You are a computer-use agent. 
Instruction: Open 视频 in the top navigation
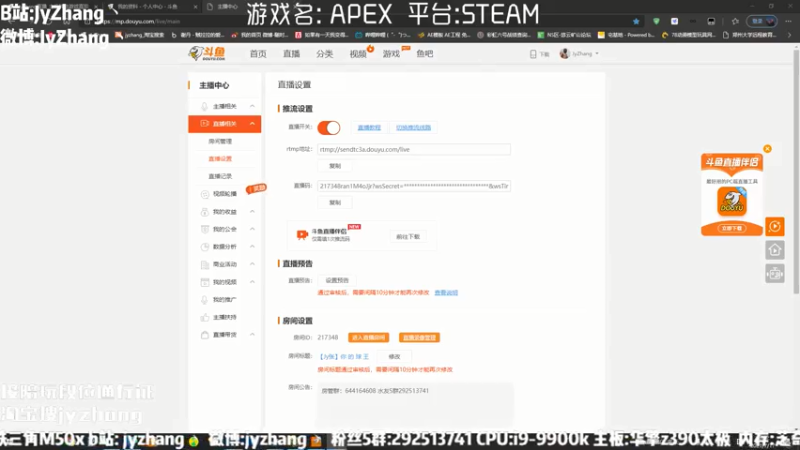click(358, 54)
